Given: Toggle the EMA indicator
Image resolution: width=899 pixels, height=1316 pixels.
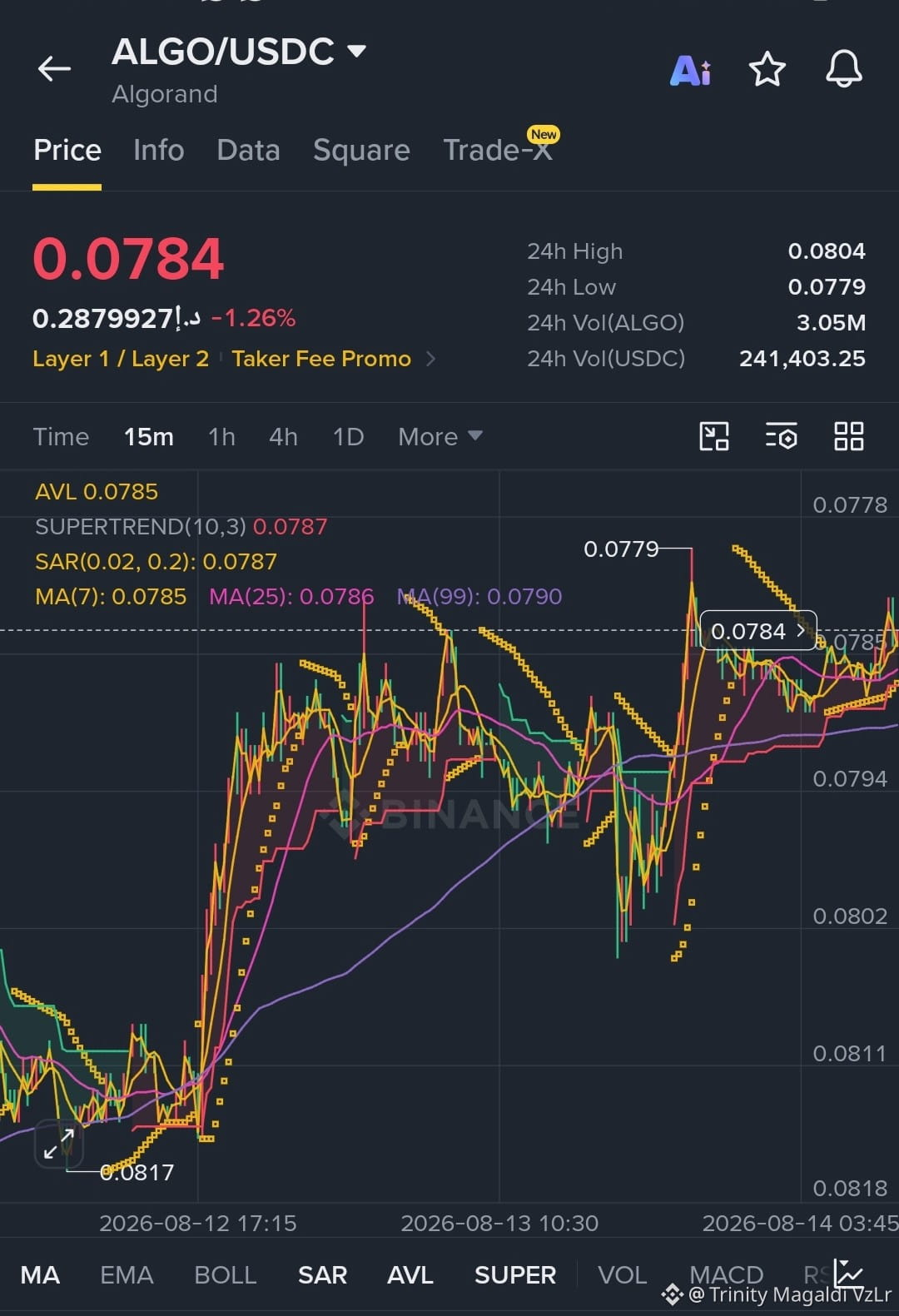Looking at the screenshot, I should [127, 1274].
